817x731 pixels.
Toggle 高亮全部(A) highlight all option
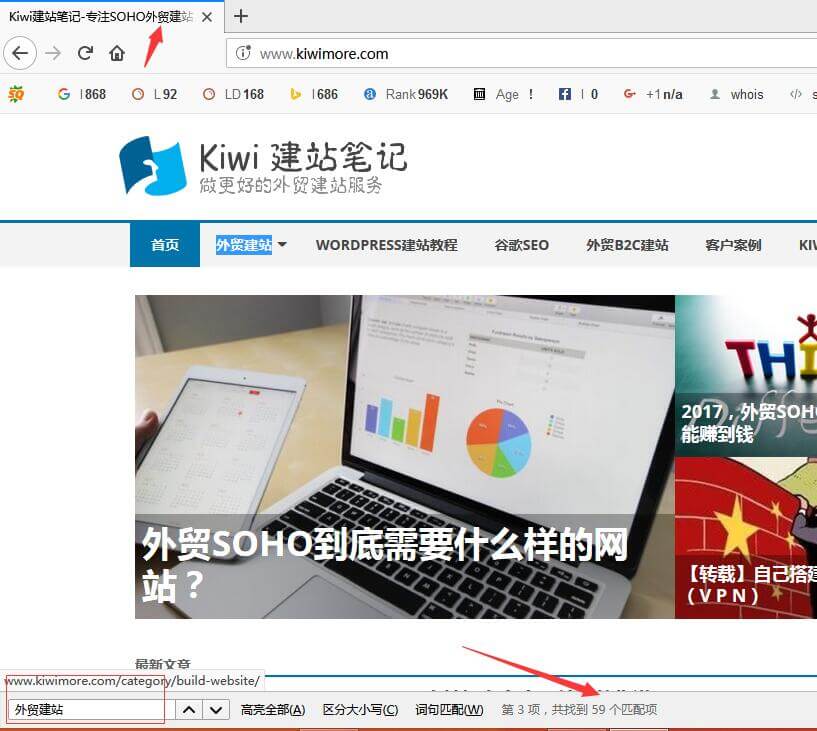click(273, 709)
